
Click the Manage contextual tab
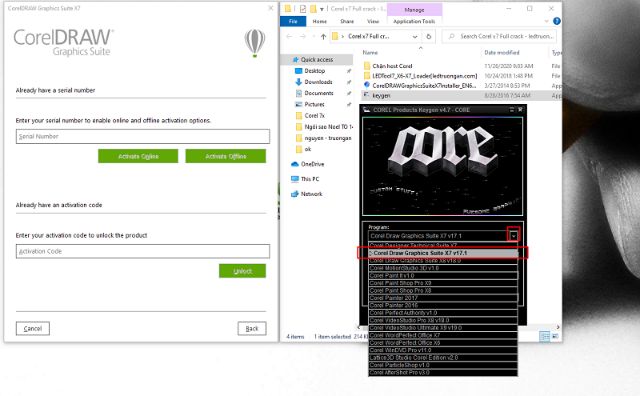[x=414, y=9]
